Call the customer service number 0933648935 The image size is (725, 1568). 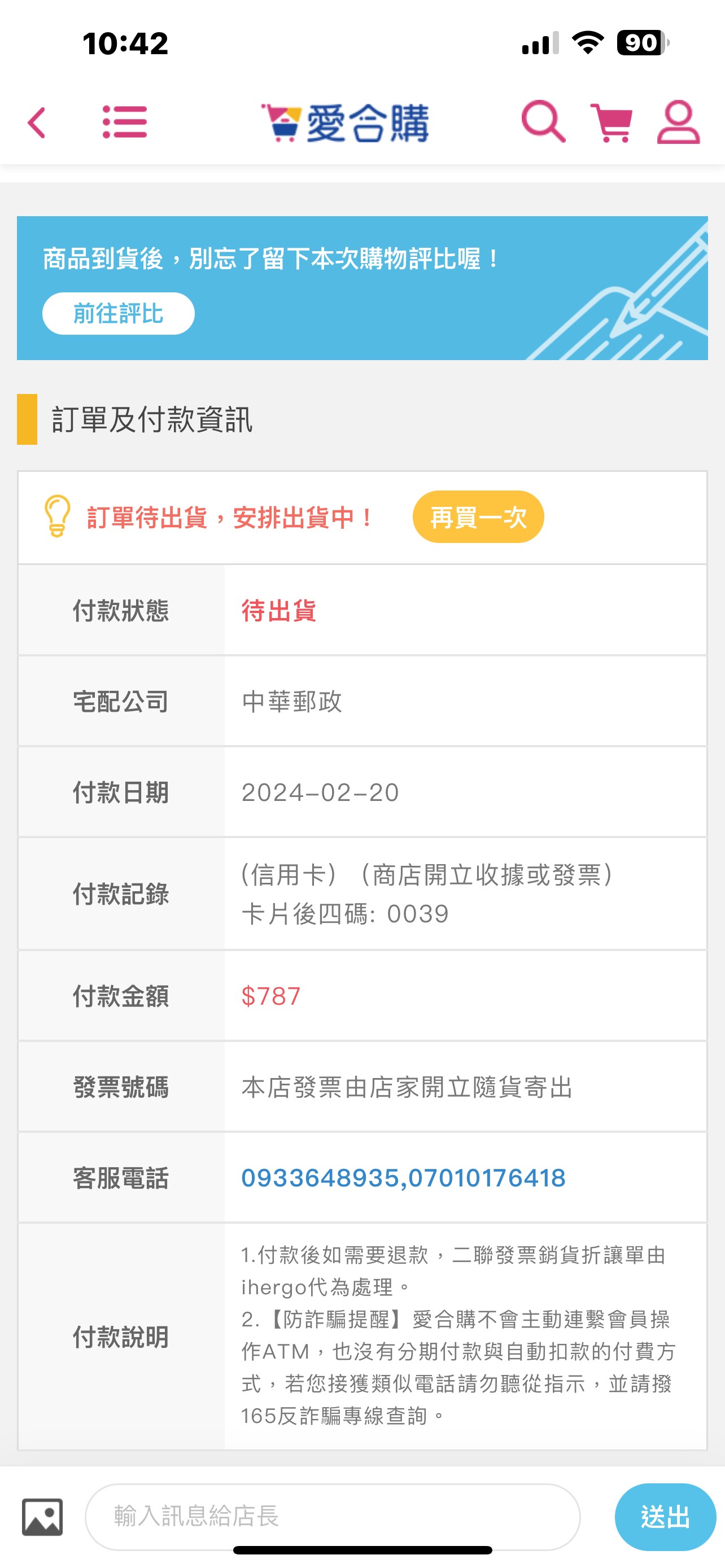320,1178
